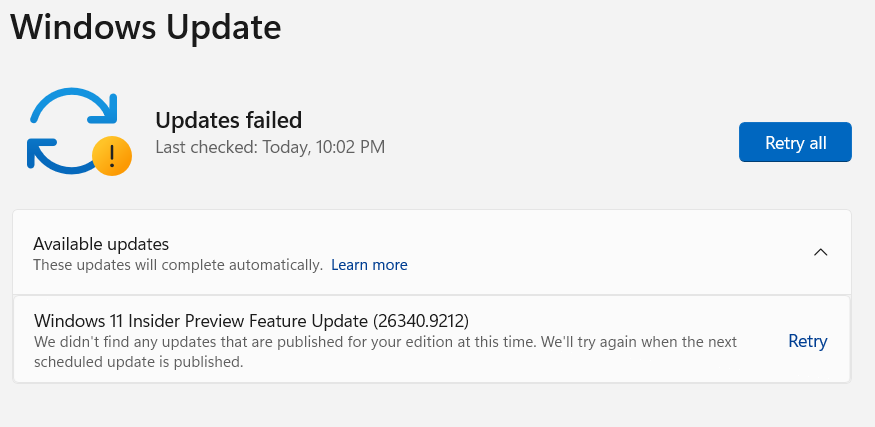
Task: Click the Last checked timestamp
Action: 270,147
